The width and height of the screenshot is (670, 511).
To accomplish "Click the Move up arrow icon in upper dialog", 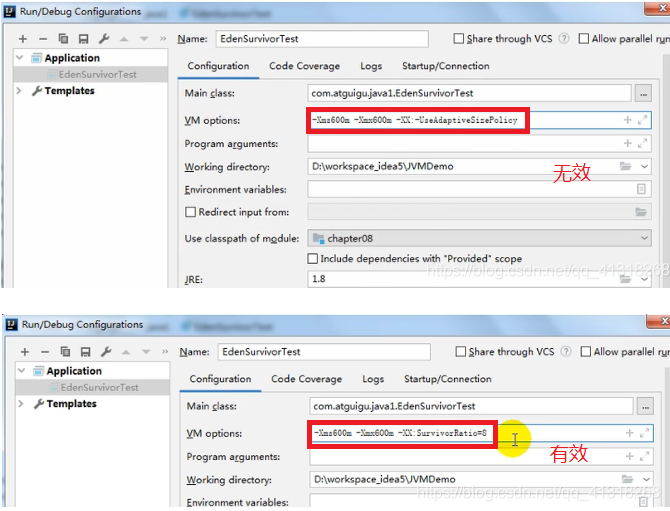I will click(x=124, y=39).
